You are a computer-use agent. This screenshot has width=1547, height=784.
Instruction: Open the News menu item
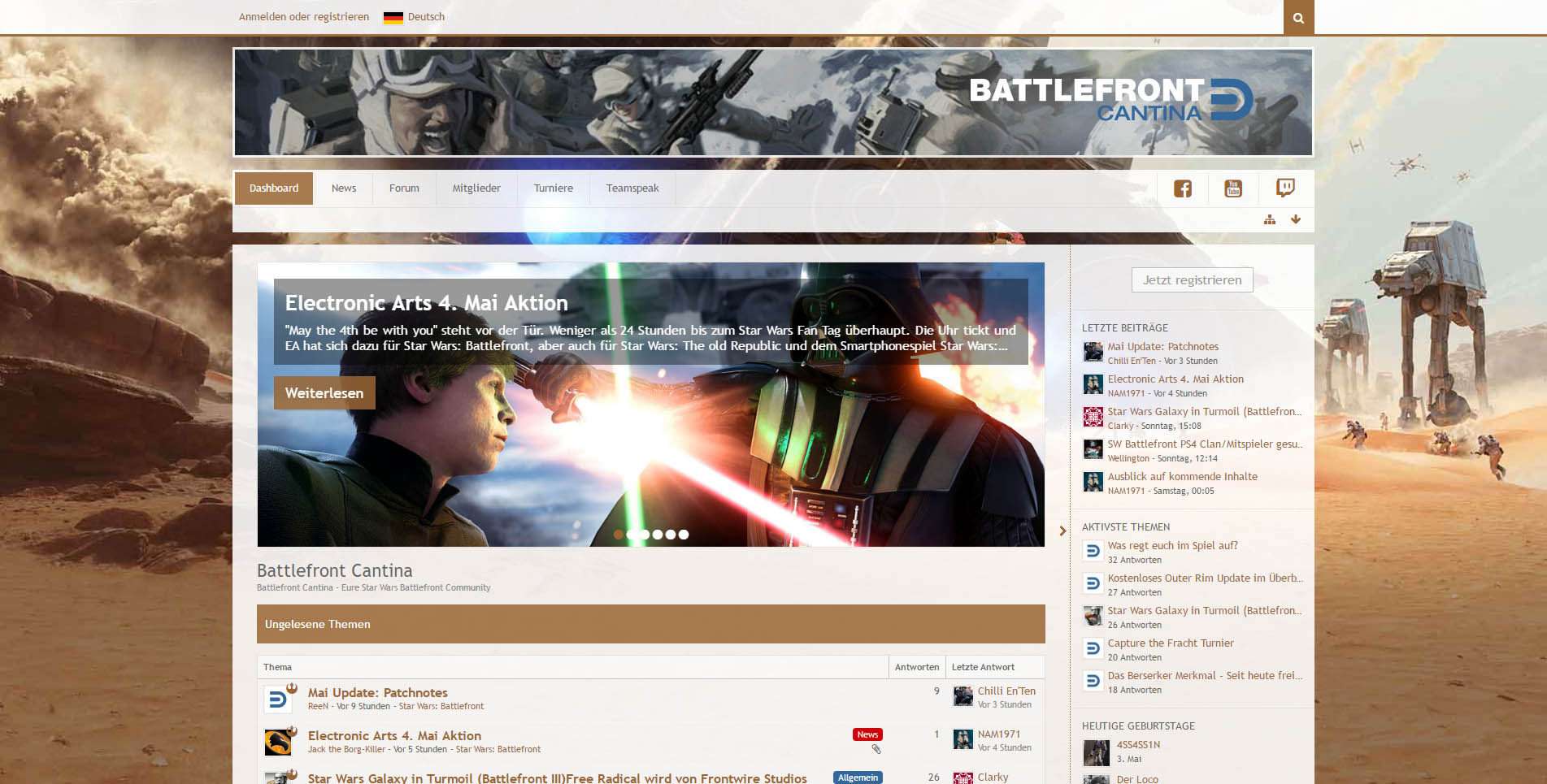pyautogui.click(x=344, y=188)
